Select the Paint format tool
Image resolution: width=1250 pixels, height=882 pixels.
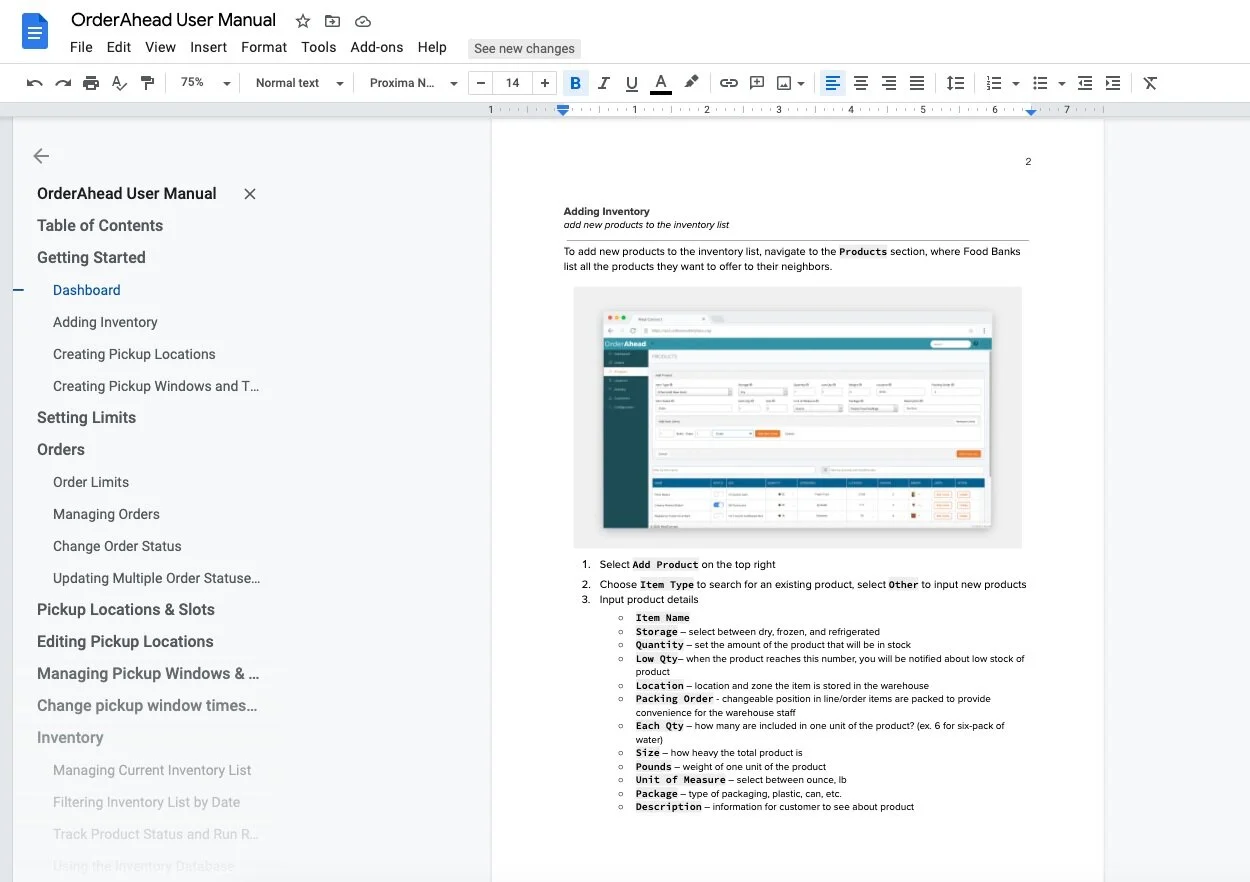147,83
